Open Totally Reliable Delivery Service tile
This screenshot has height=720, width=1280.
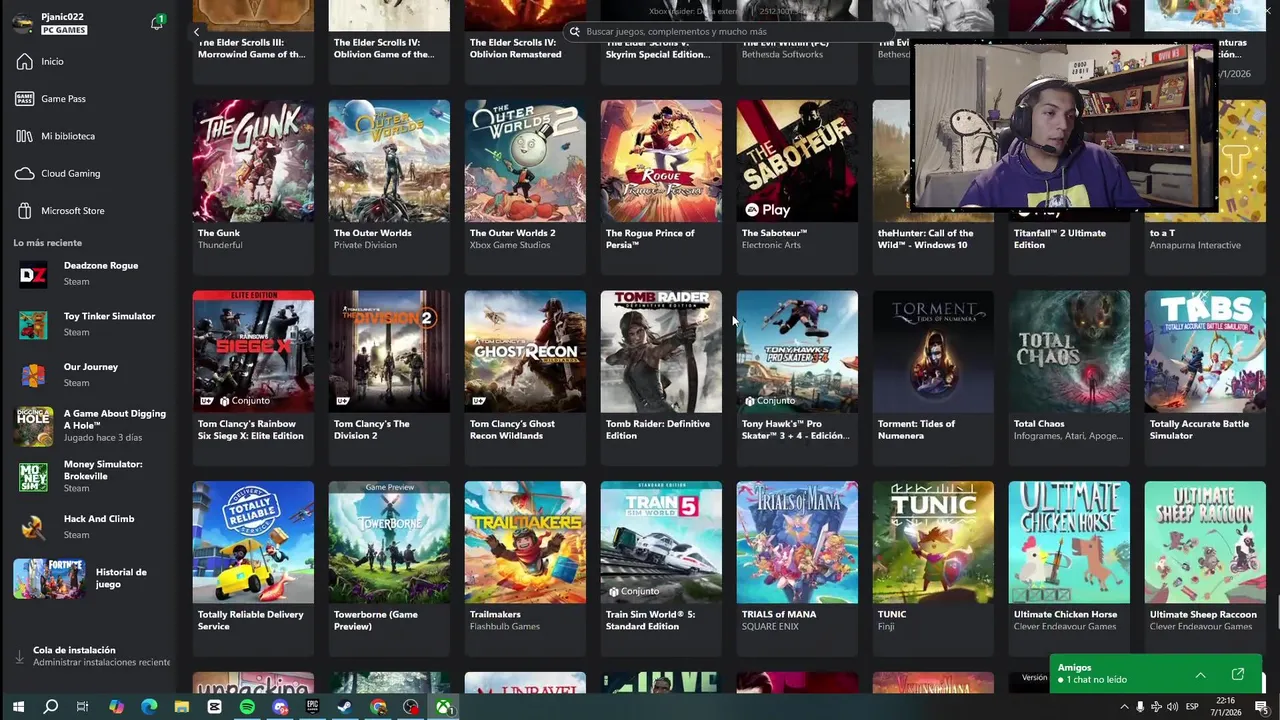(253, 568)
